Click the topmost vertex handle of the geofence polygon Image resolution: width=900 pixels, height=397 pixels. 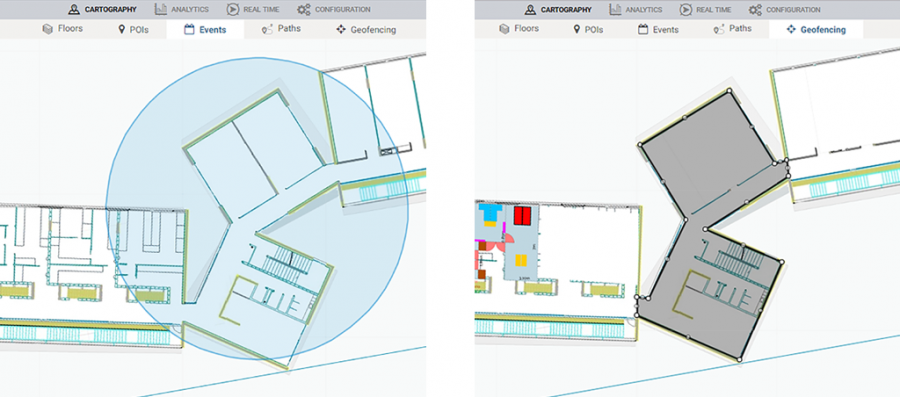click(x=730, y=90)
